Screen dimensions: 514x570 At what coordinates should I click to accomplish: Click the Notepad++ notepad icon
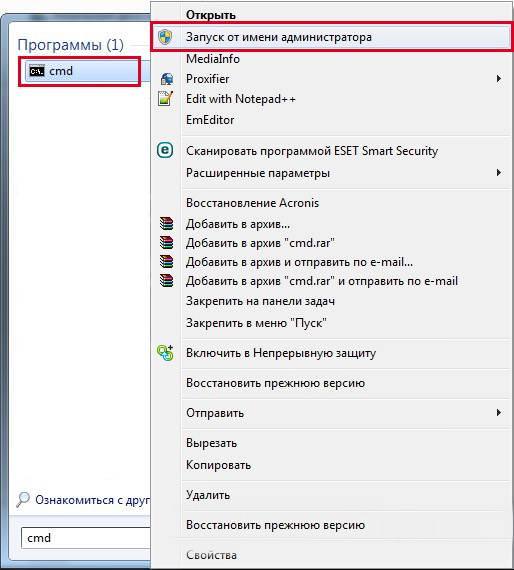(x=165, y=99)
